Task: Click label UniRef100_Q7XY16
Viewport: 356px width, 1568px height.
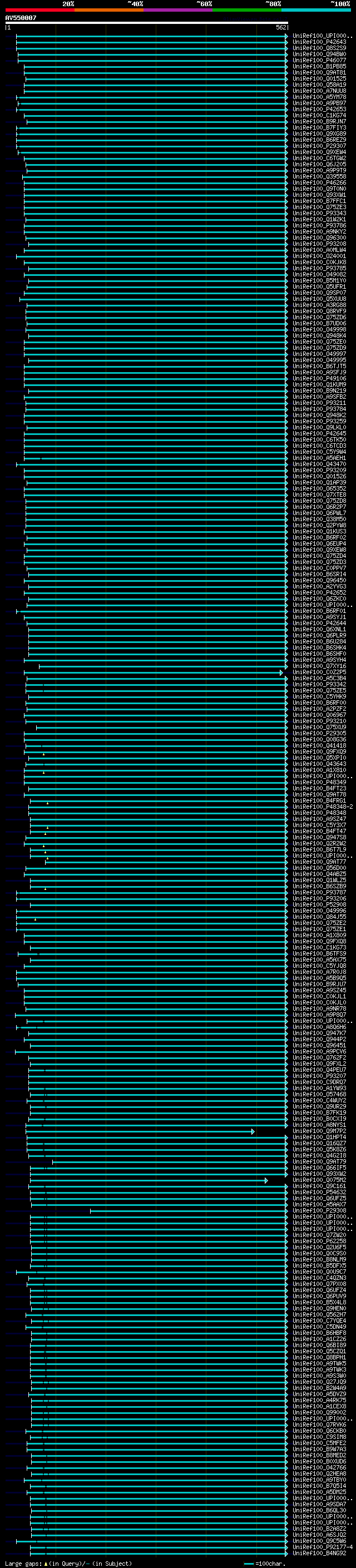Action: click(x=319, y=666)
